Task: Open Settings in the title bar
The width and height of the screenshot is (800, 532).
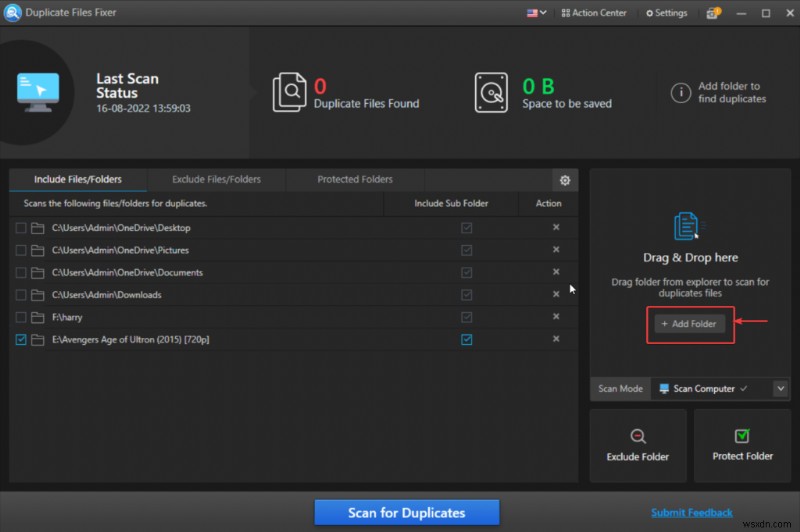Action: (x=666, y=13)
